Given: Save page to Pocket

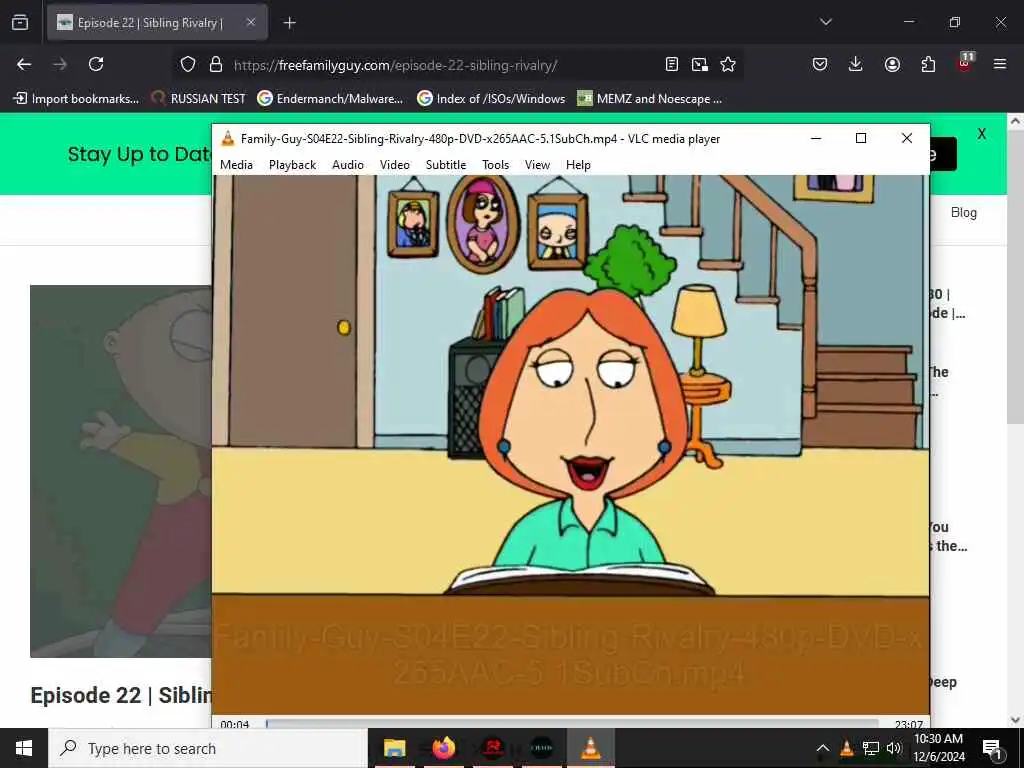Looking at the screenshot, I should click(820, 64).
